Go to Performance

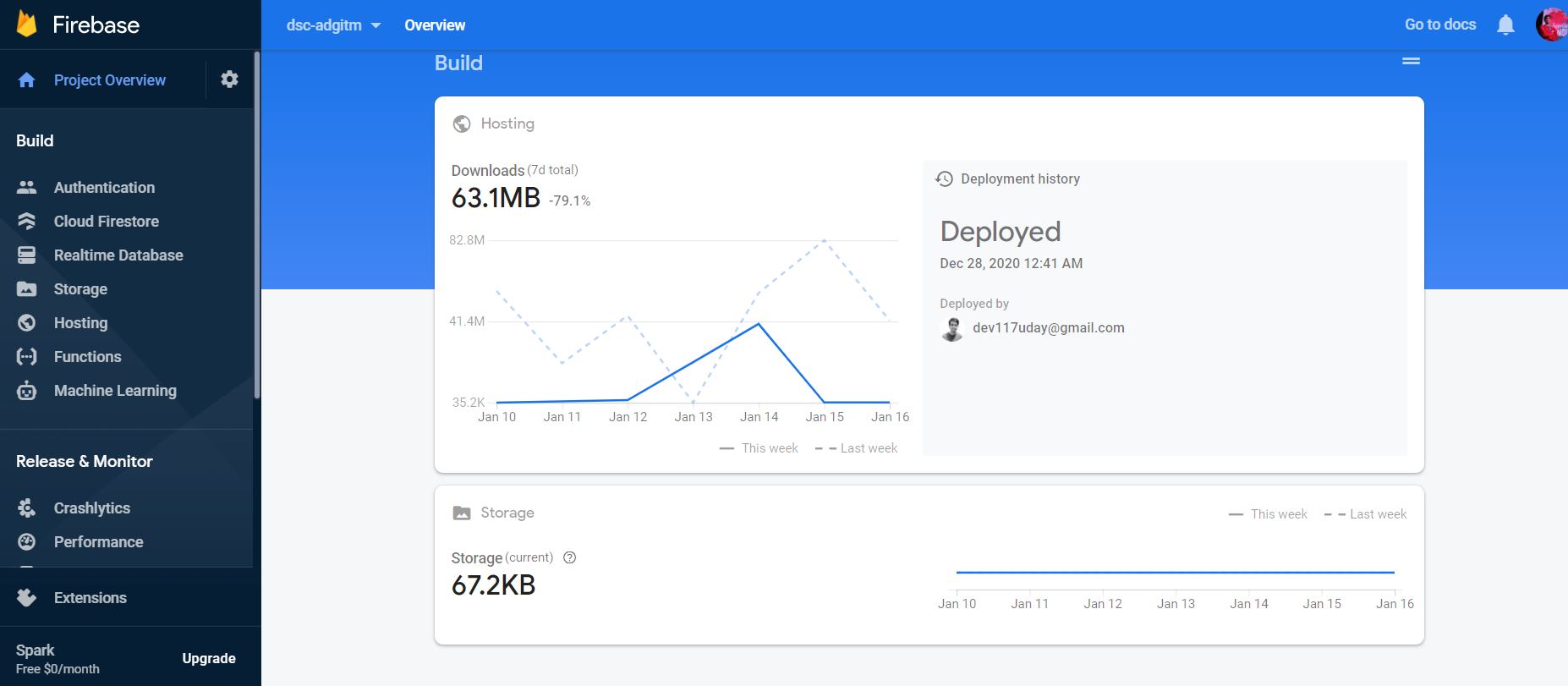coord(99,542)
